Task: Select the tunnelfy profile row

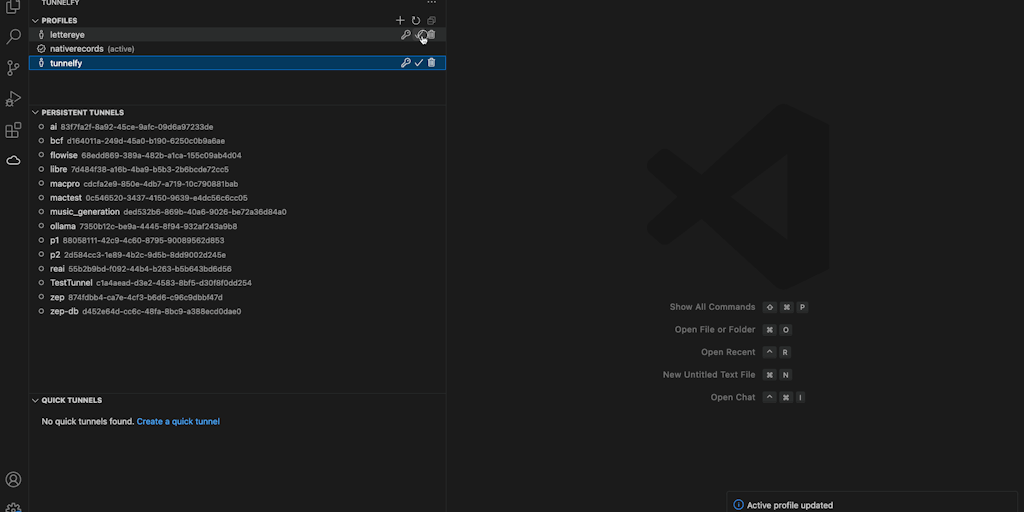Action: point(238,63)
